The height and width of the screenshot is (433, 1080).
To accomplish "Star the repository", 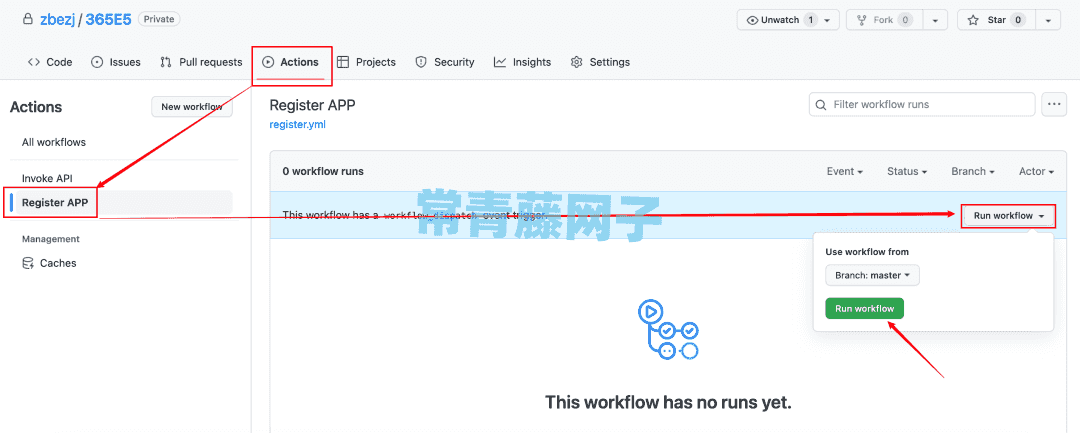I will (x=996, y=20).
